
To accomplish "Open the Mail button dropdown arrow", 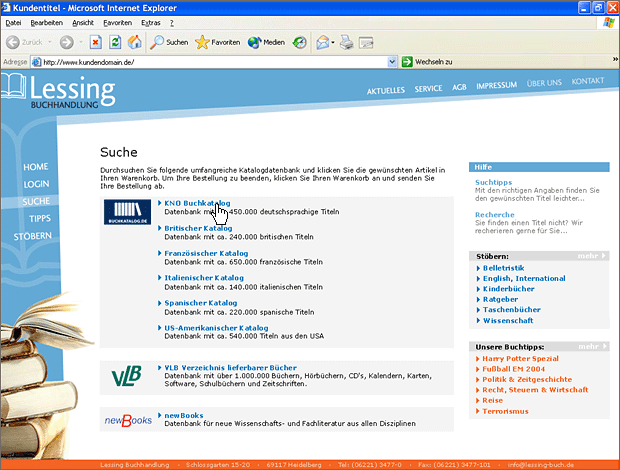I will tap(333, 42).
